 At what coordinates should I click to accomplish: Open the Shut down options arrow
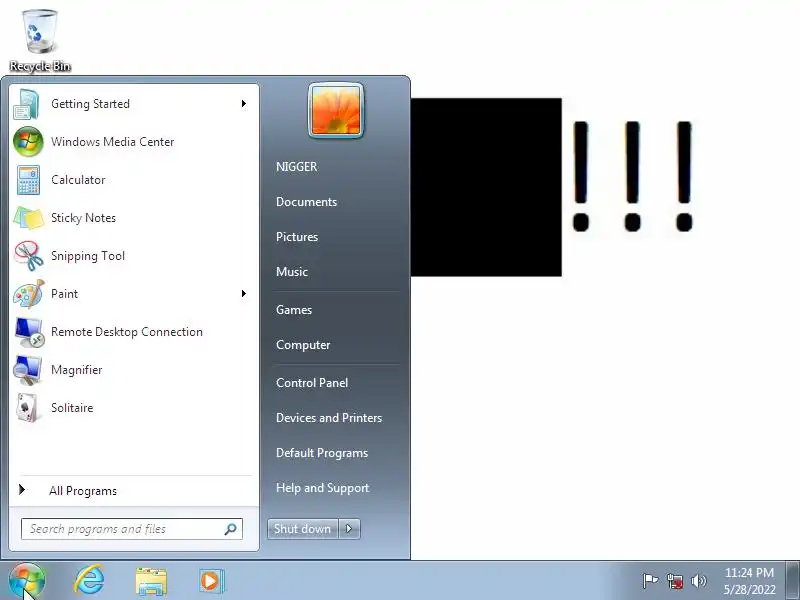point(349,529)
